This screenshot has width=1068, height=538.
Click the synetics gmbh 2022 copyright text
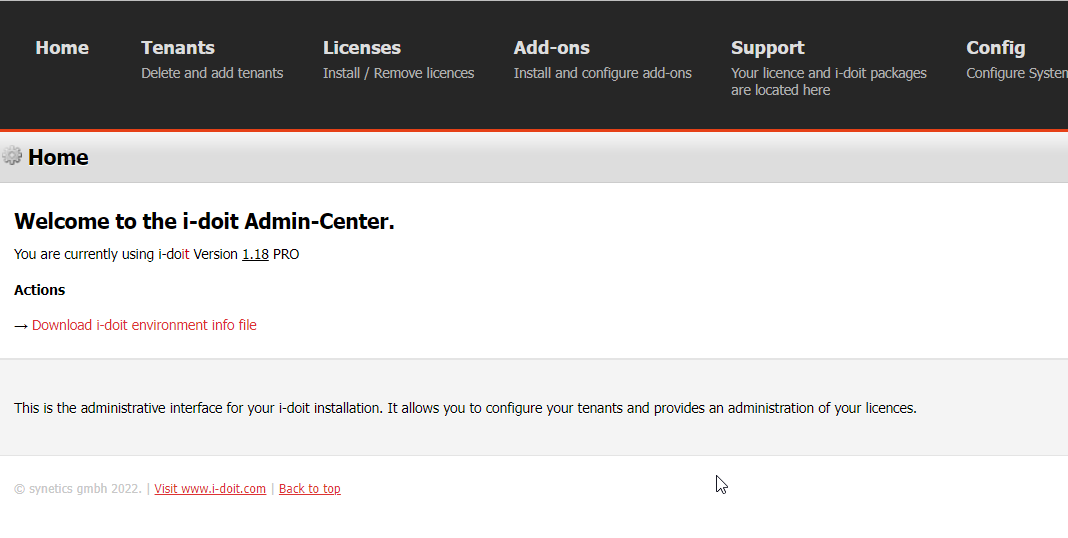(78, 488)
